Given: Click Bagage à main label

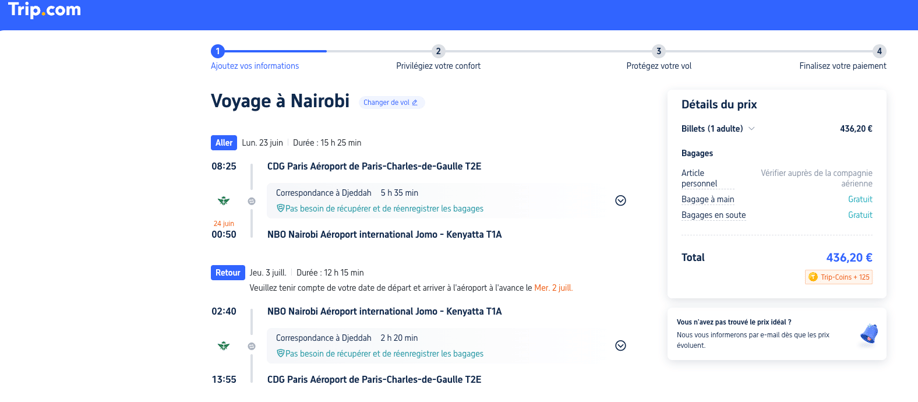Looking at the screenshot, I should pos(707,200).
